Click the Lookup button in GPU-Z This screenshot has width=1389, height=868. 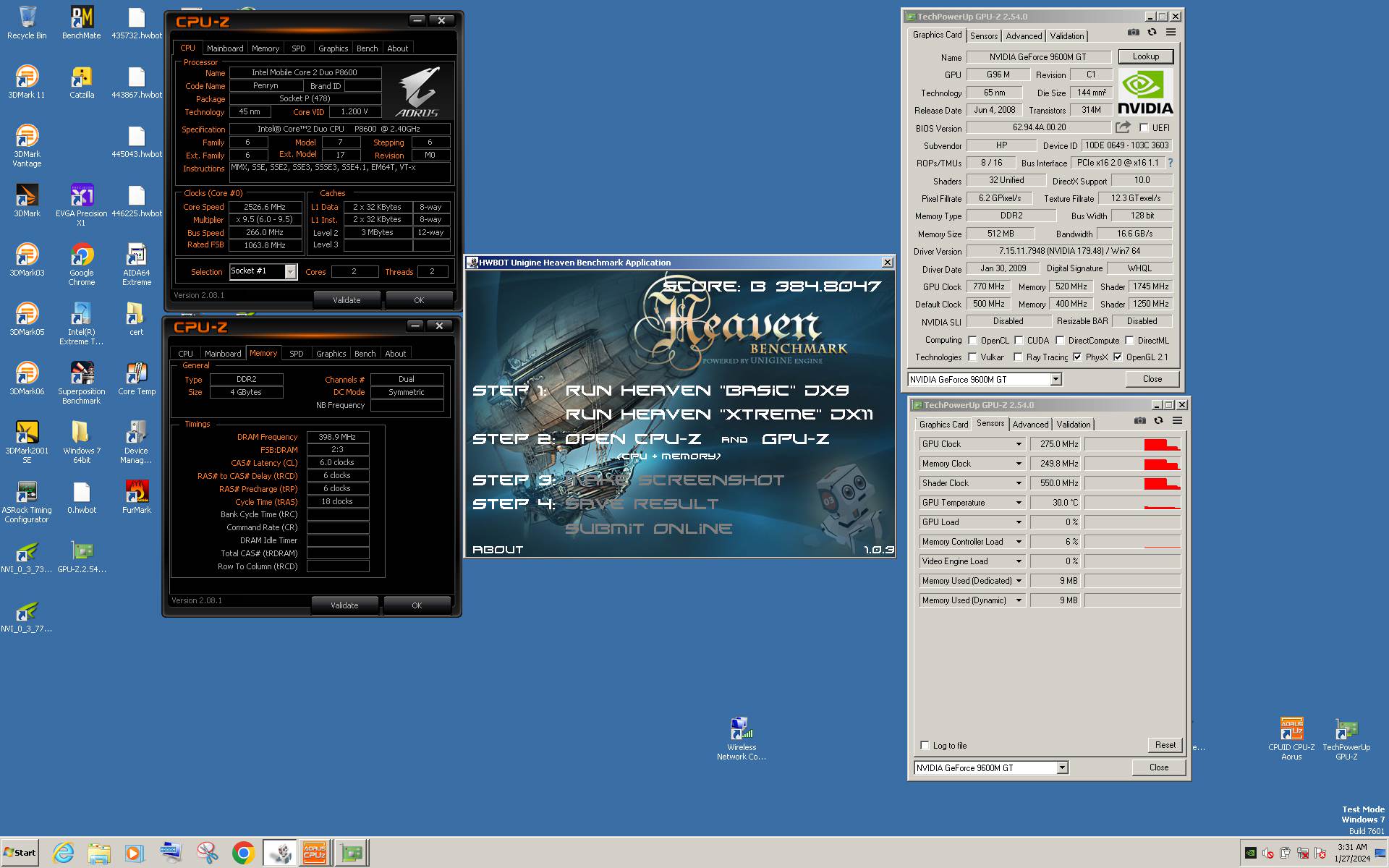pos(1145,56)
